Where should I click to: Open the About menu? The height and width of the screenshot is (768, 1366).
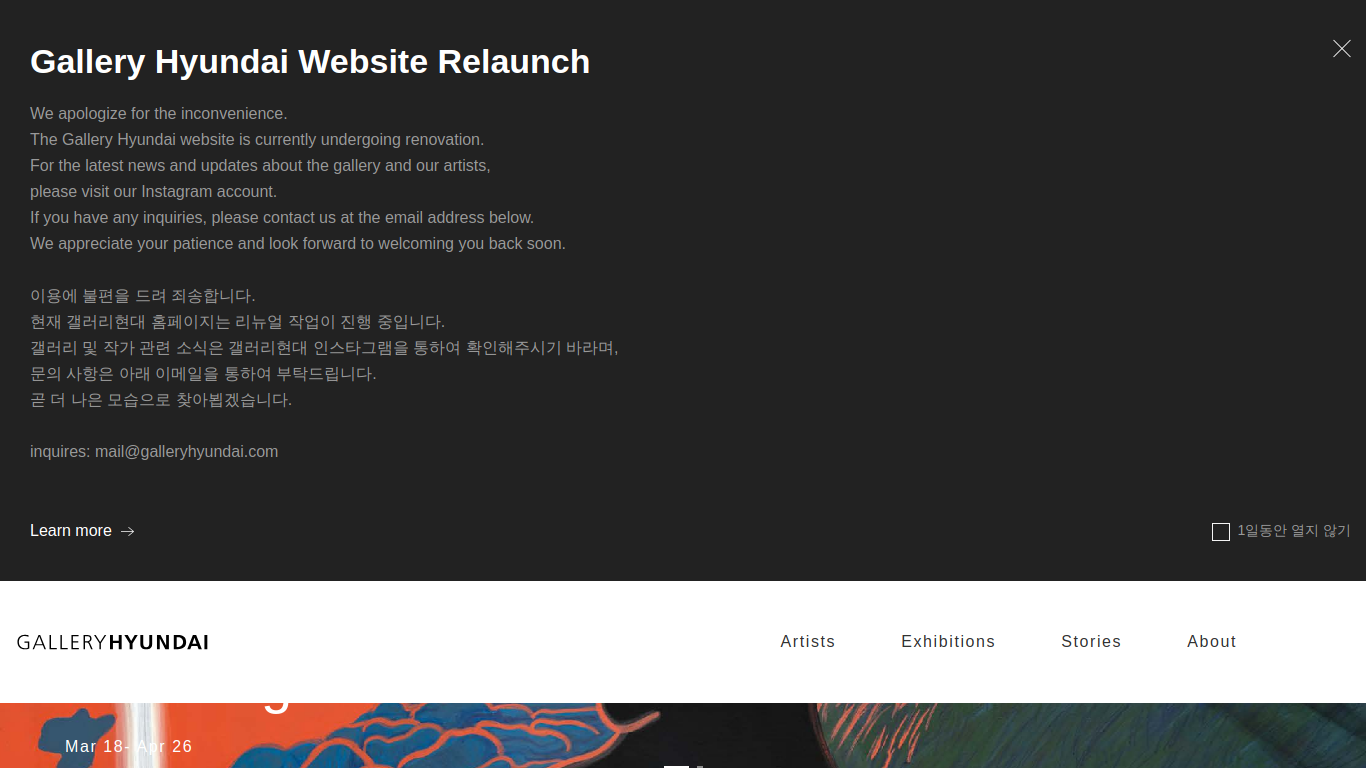[1212, 642]
